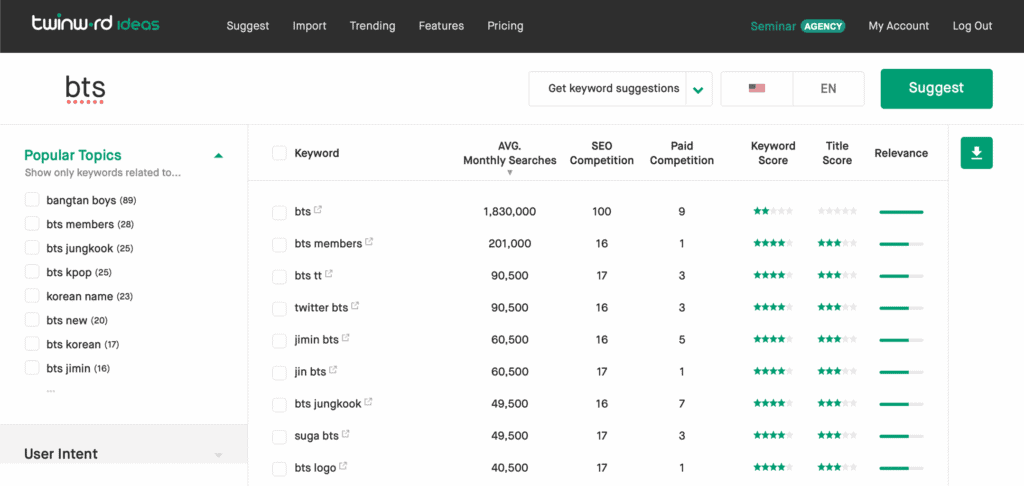The width and height of the screenshot is (1024, 486).
Task: Check the select-all Keyword checkbox
Action: (x=280, y=154)
